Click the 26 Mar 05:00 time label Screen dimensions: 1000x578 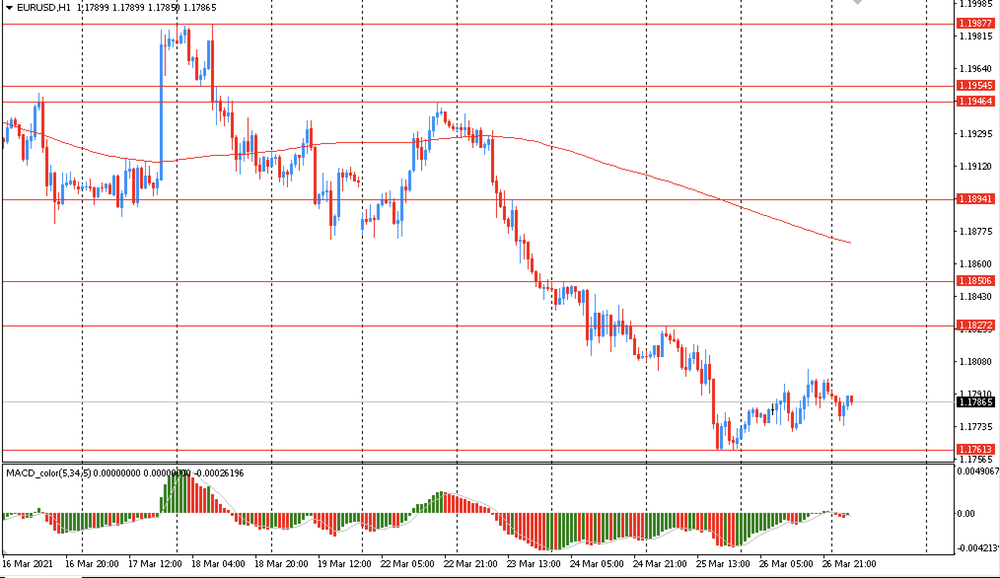pos(786,564)
